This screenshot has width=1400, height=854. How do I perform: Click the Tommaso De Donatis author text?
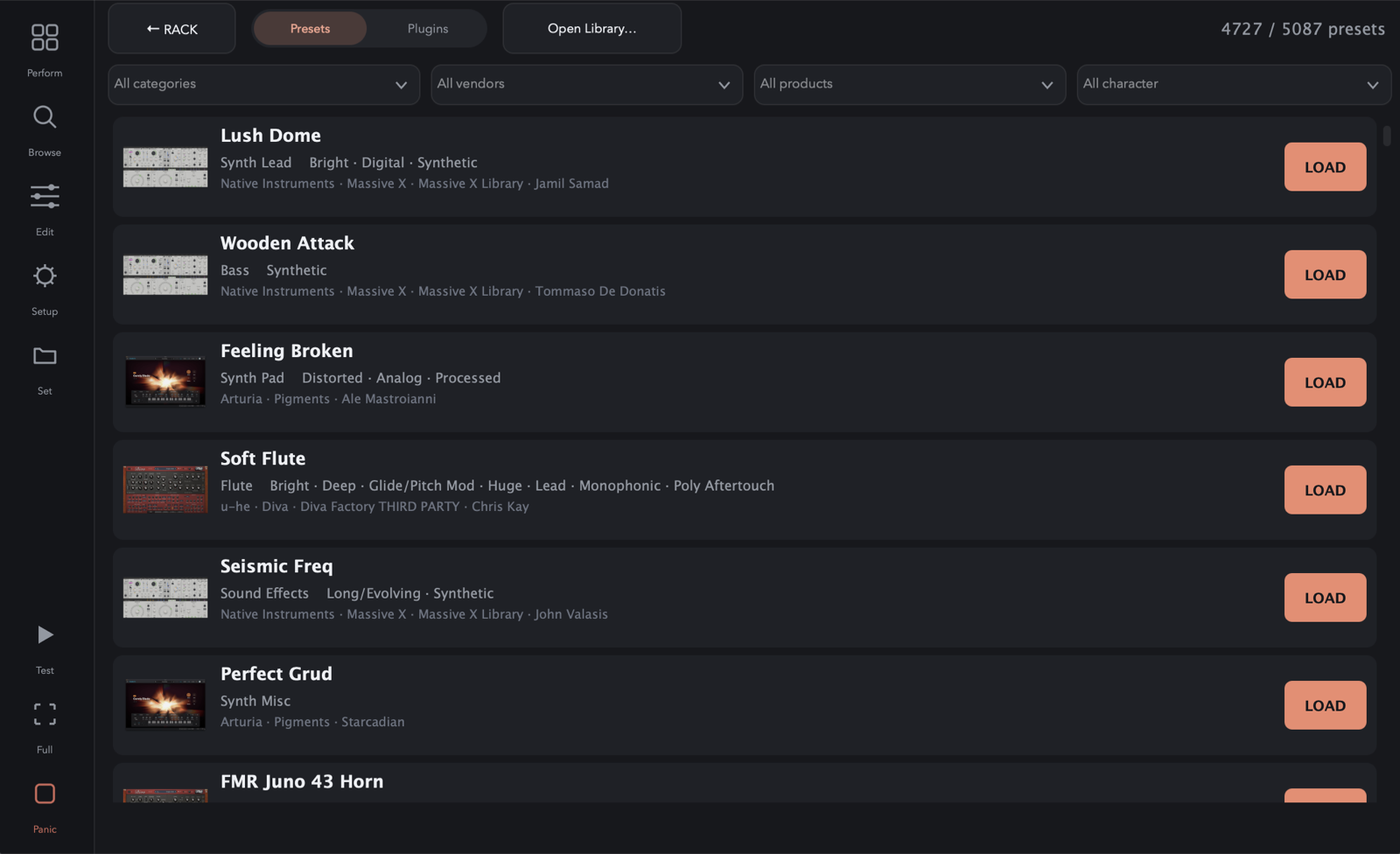click(x=600, y=291)
